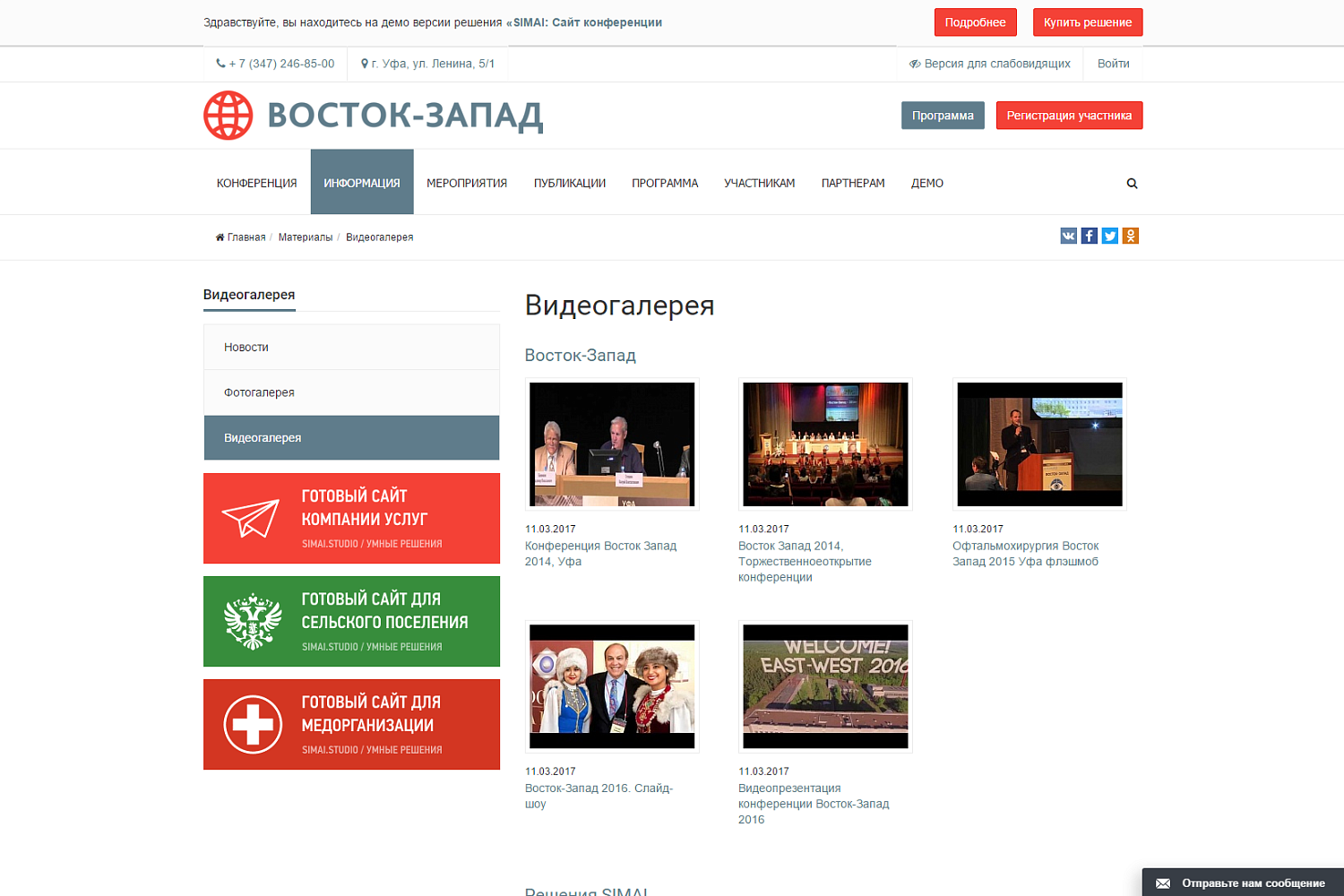Click the home icon in breadcrumbs
Image resolution: width=1344 pixels, height=896 pixels.
coord(220,237)
